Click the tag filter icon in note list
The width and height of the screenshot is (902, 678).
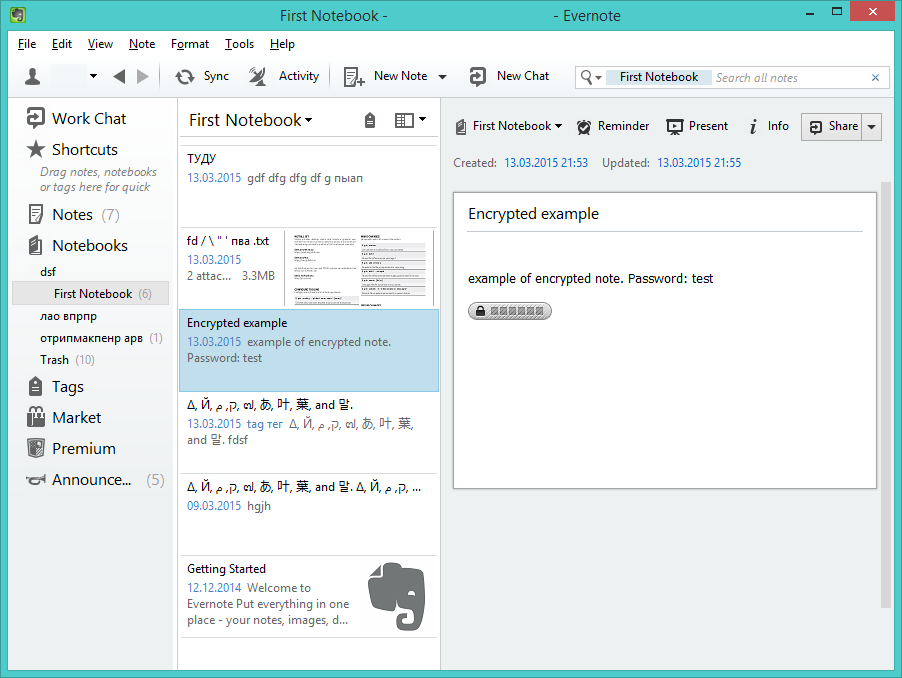pyautogui.click(x=370, y=120)
